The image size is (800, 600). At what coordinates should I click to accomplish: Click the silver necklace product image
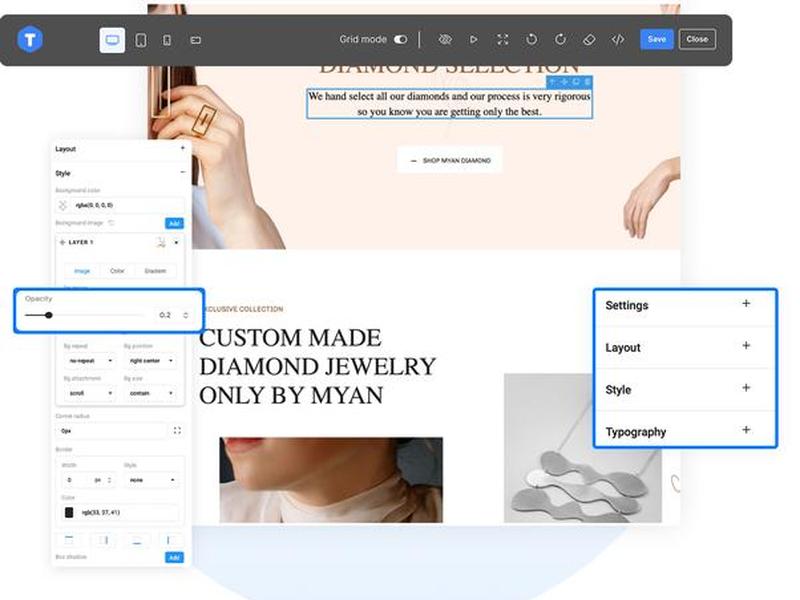[x=583, y=448]
